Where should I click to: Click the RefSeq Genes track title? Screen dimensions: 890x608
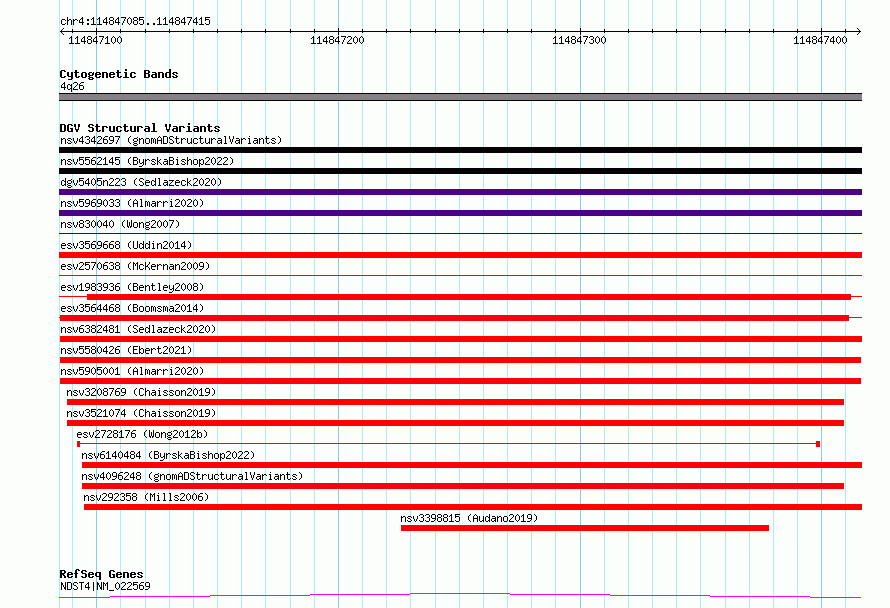pos(101,574)
